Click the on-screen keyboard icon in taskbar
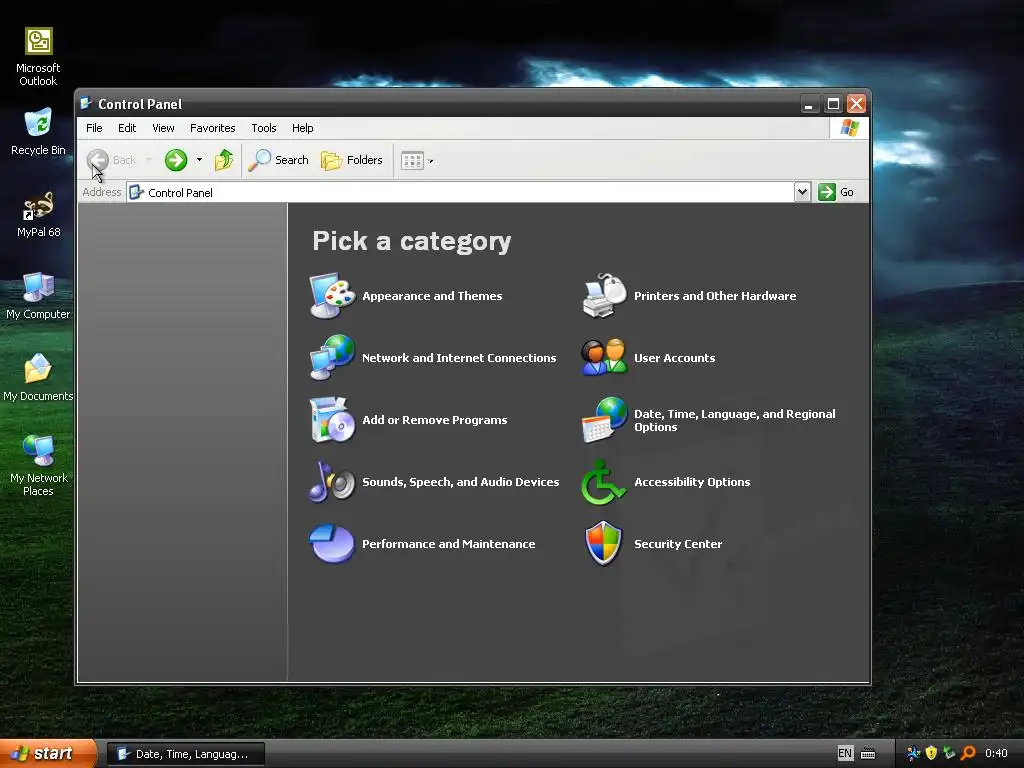The height and width of the screenshot is (768, 1024). [x=868, y=754]
